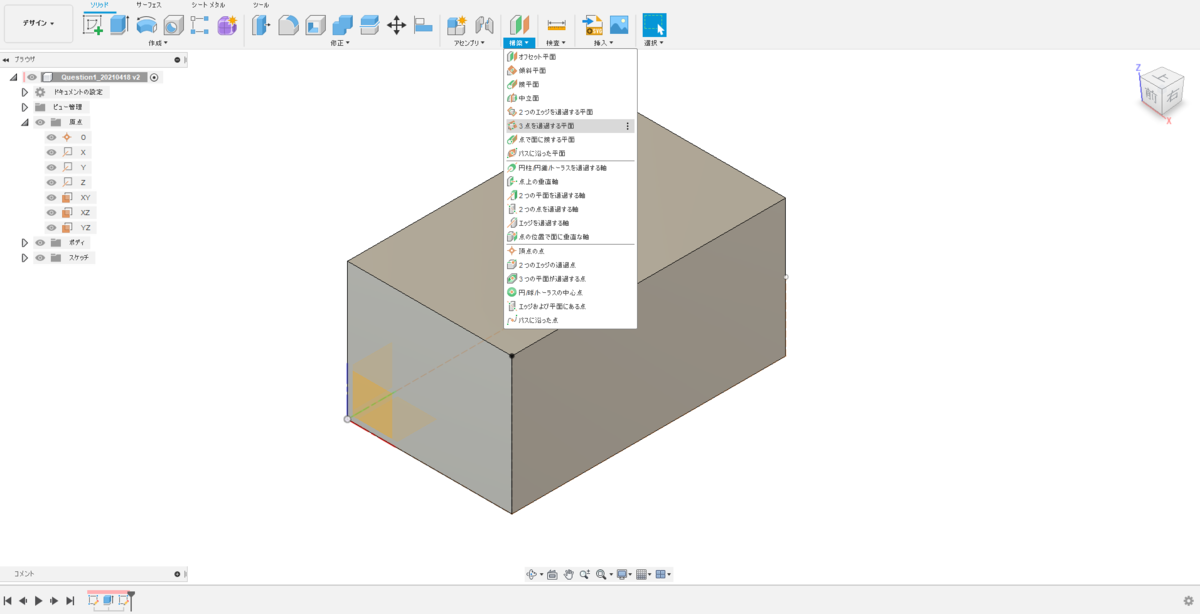Collapse browser panel with double-arrow icon
This screenshot has width=1200, height=614.
point(6,59)
